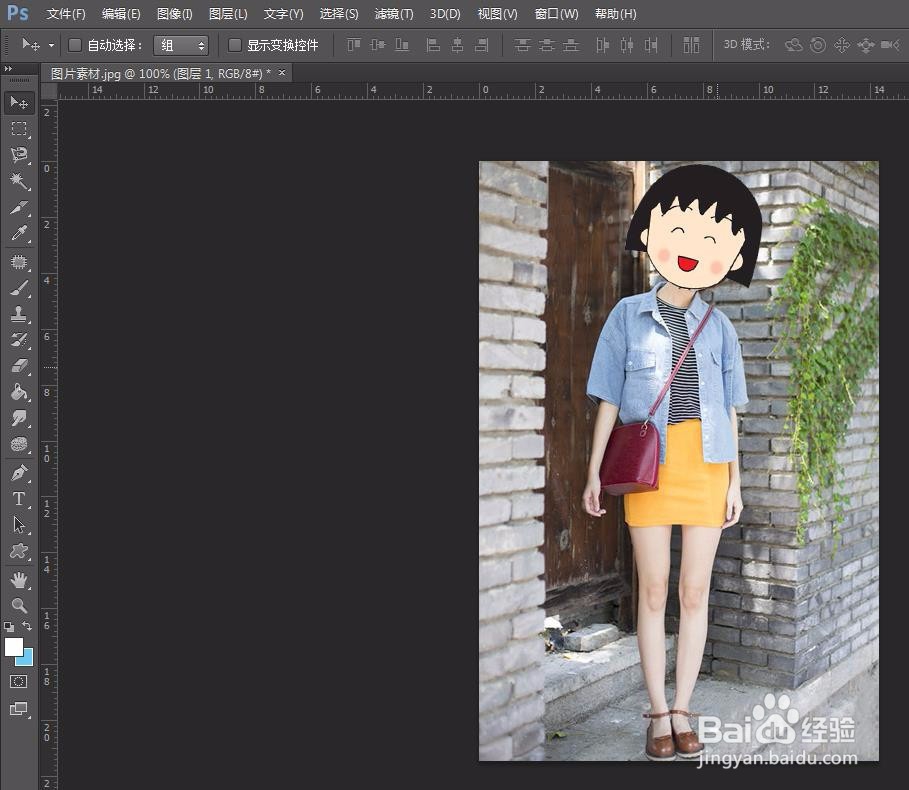Click distribute top edges button
The width and height of the screenshot is (909, 790).
click(522, 45)
